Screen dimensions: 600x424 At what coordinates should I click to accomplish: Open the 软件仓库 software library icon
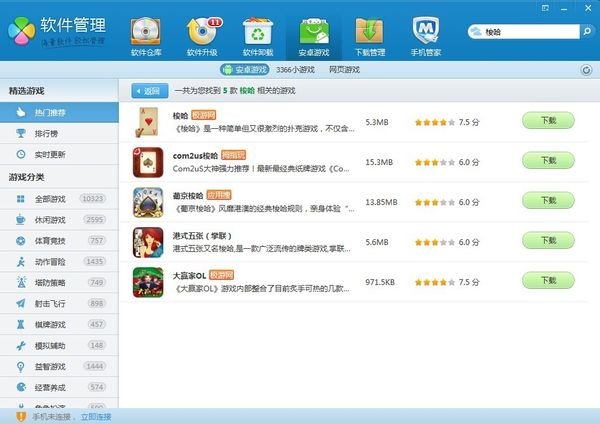[147, 32]
